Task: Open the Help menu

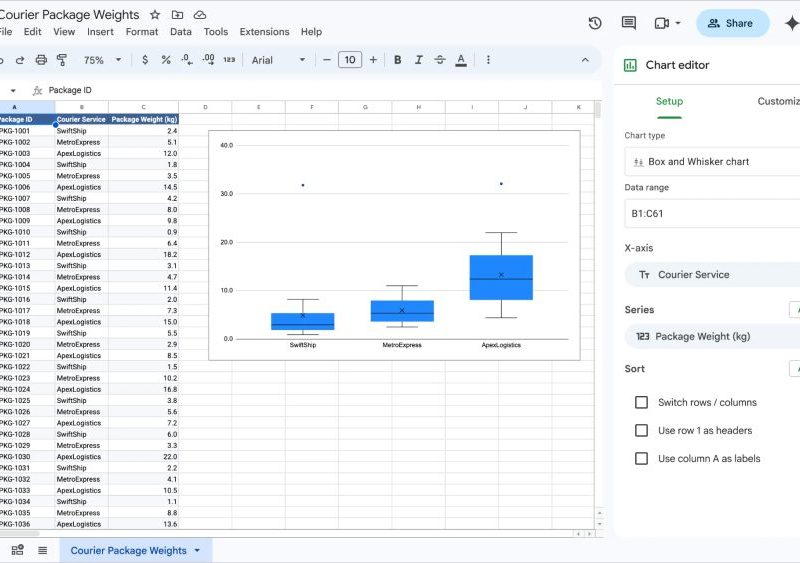Action: point(311,32)
